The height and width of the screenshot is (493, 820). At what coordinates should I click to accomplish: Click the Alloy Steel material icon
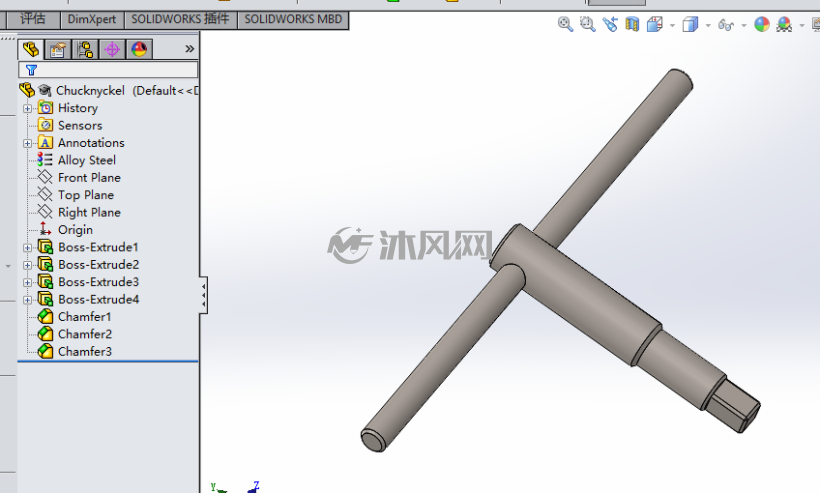click(x=45, y=159)
